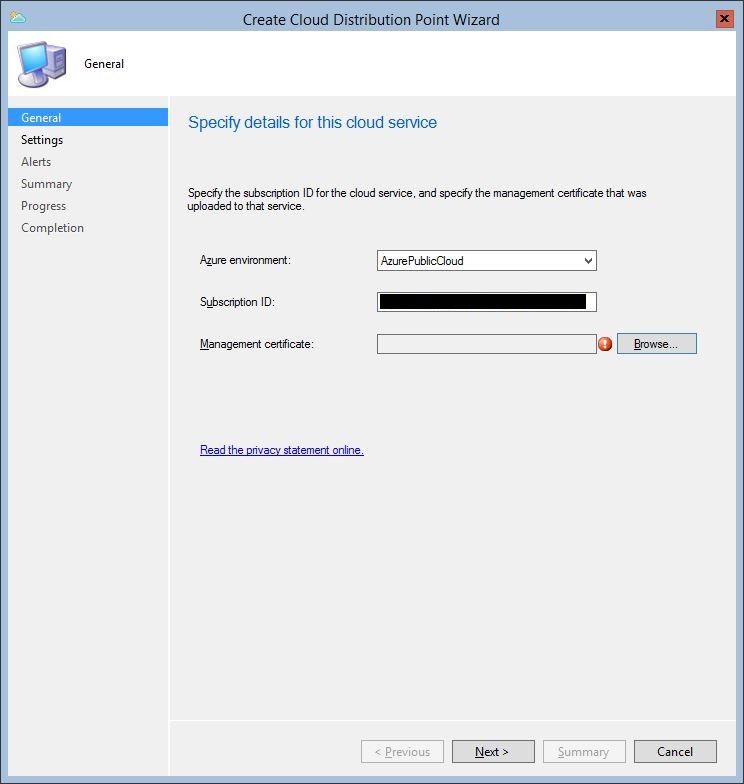Viewport: 744px width, 784px height.
Task: Click the red error icon beside Management certificate
Action: (605, 344)
